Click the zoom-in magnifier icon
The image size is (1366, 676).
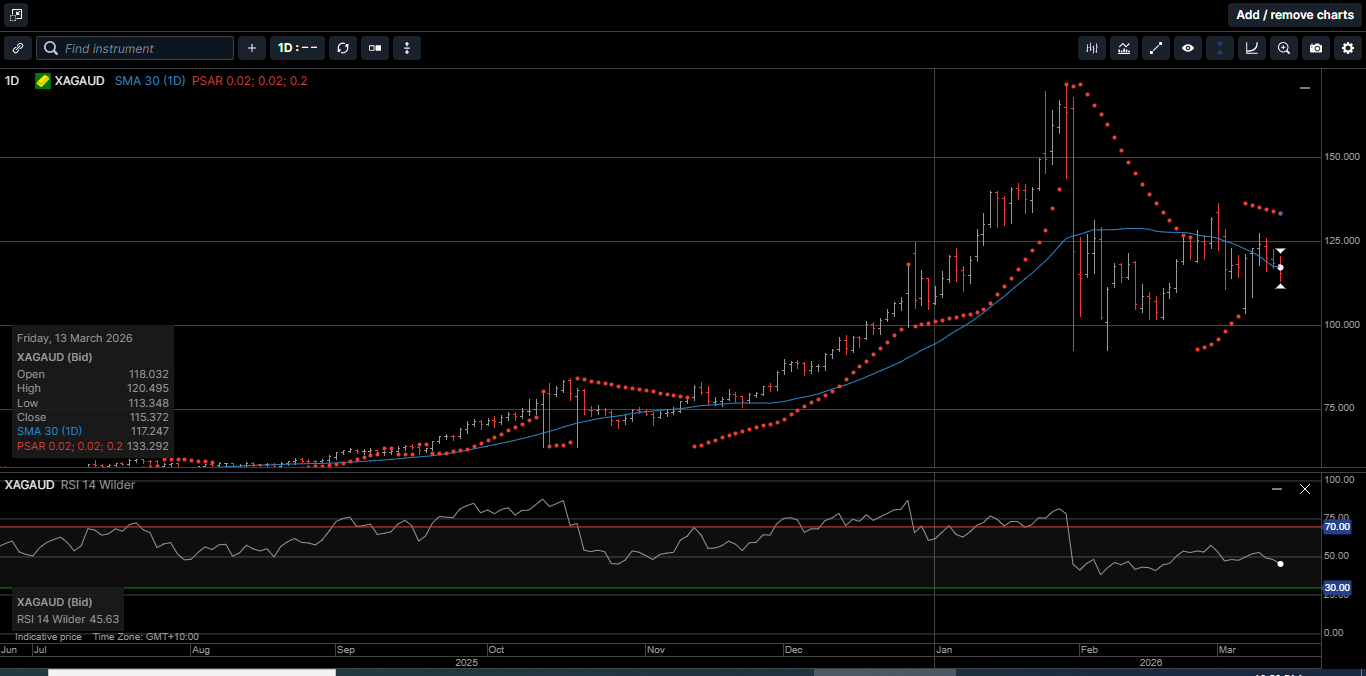click(x=1284, y=48)
